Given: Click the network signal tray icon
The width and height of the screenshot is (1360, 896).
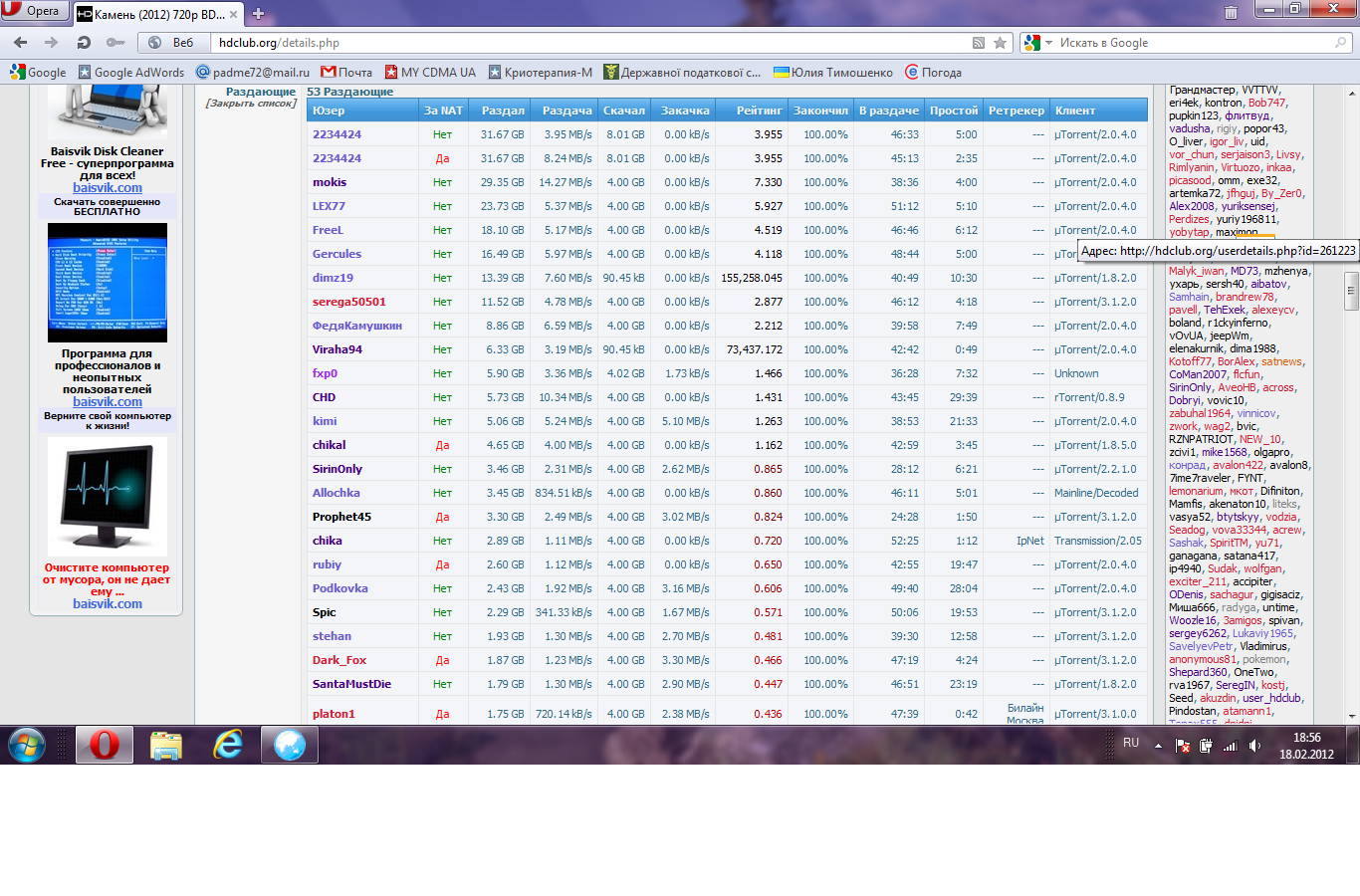Looking at the screenshot, I should pos(1231,746).
